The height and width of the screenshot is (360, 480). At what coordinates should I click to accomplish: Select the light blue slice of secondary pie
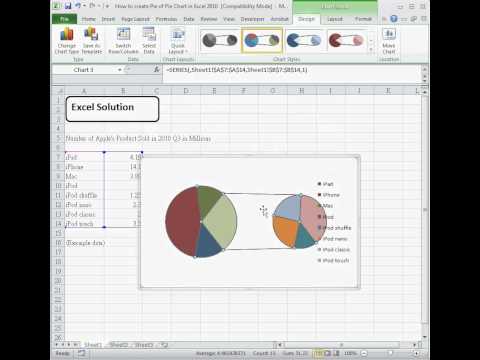coord(288,208)
